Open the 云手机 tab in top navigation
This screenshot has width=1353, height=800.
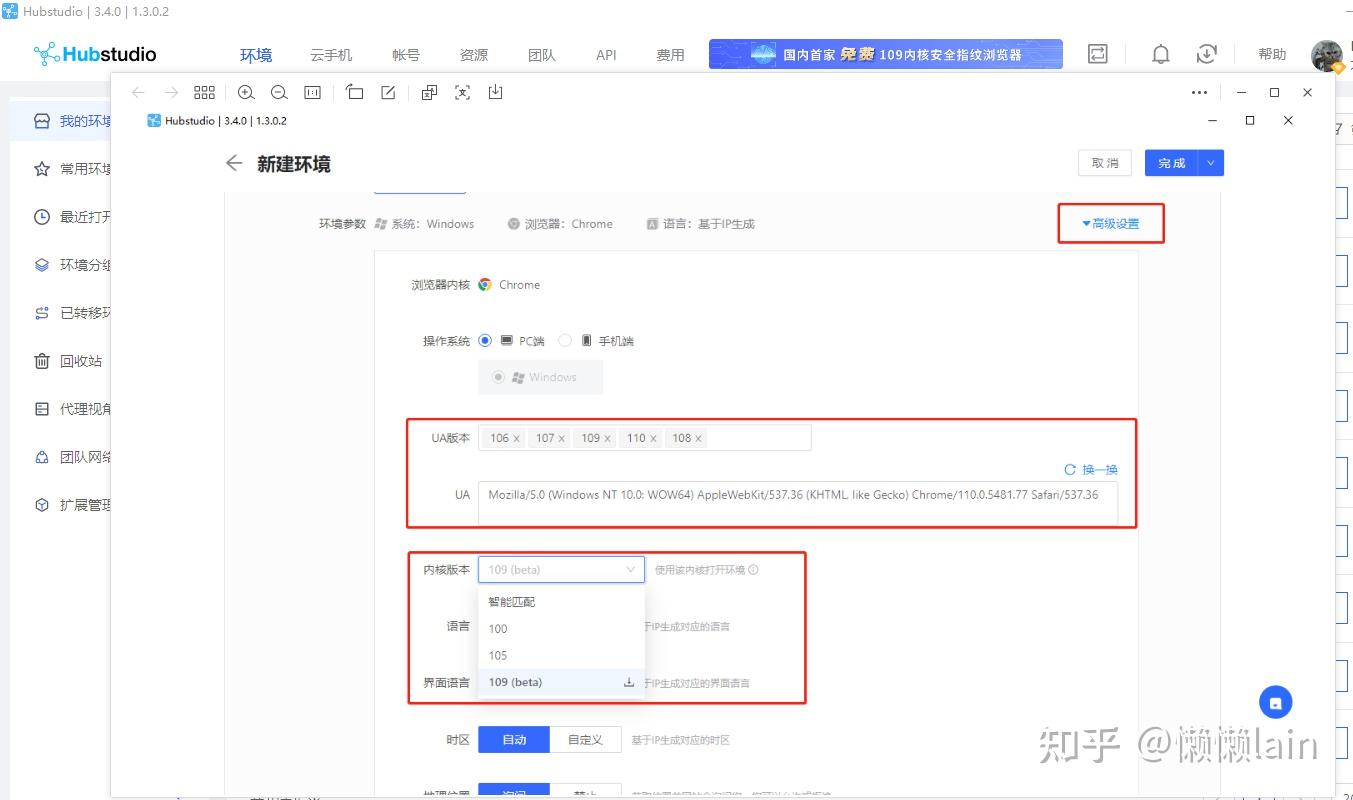pyautogui.click(x=331, y=55)
